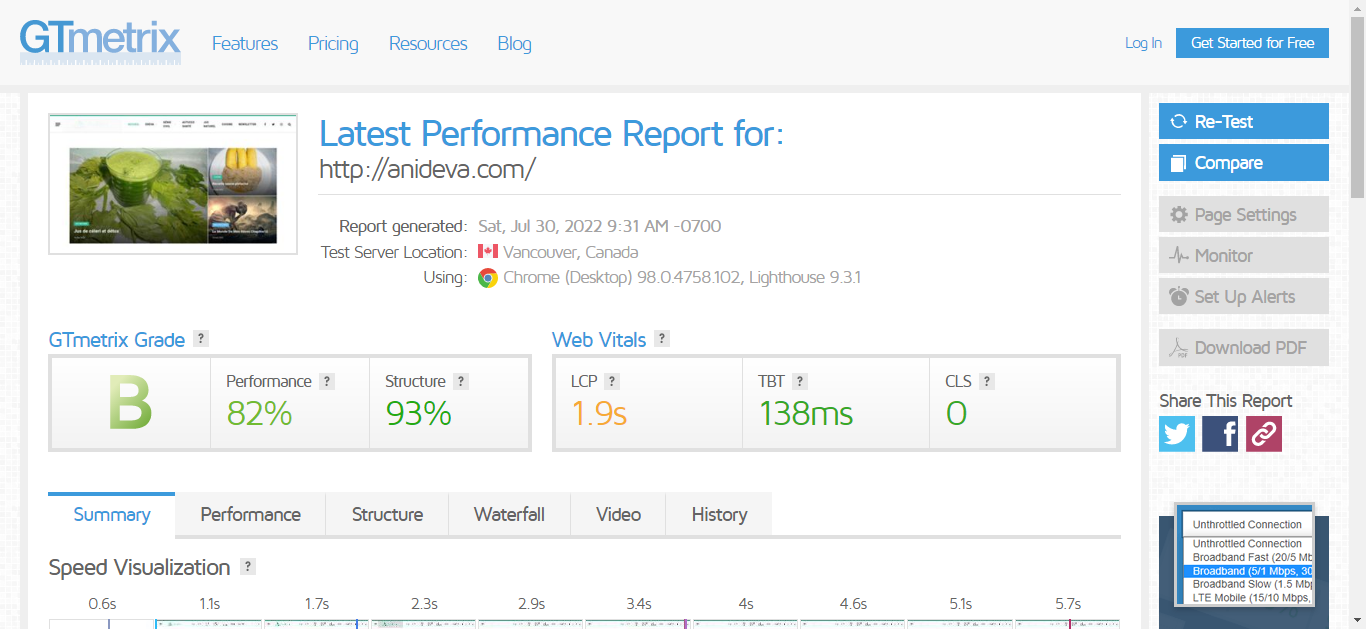Open help icon beside Structure score label

461,381
